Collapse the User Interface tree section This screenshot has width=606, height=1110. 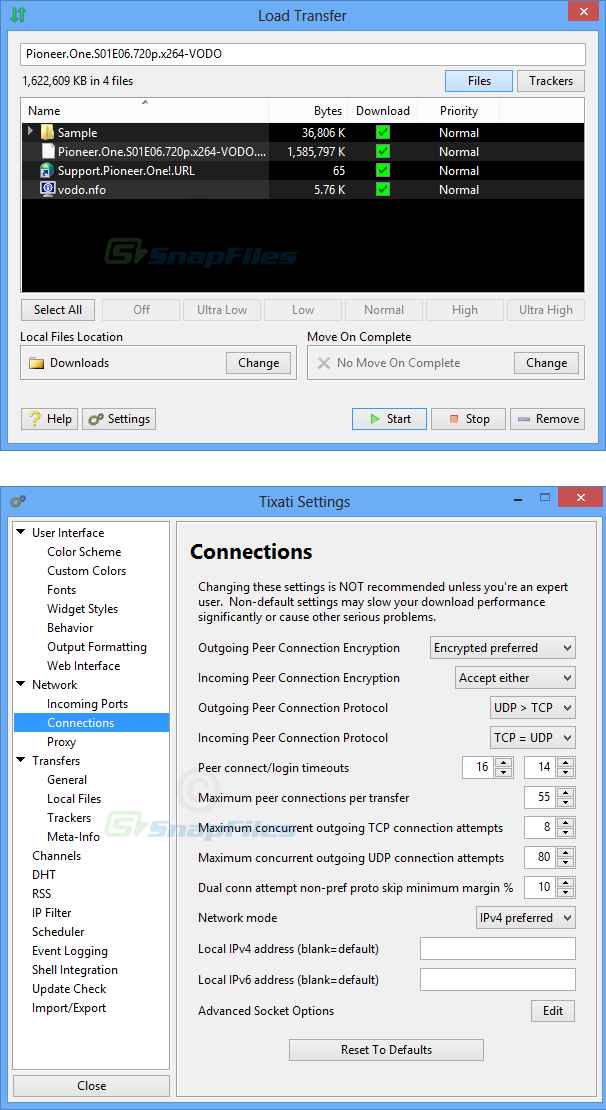pyautogui.click(x=21, y=532)
